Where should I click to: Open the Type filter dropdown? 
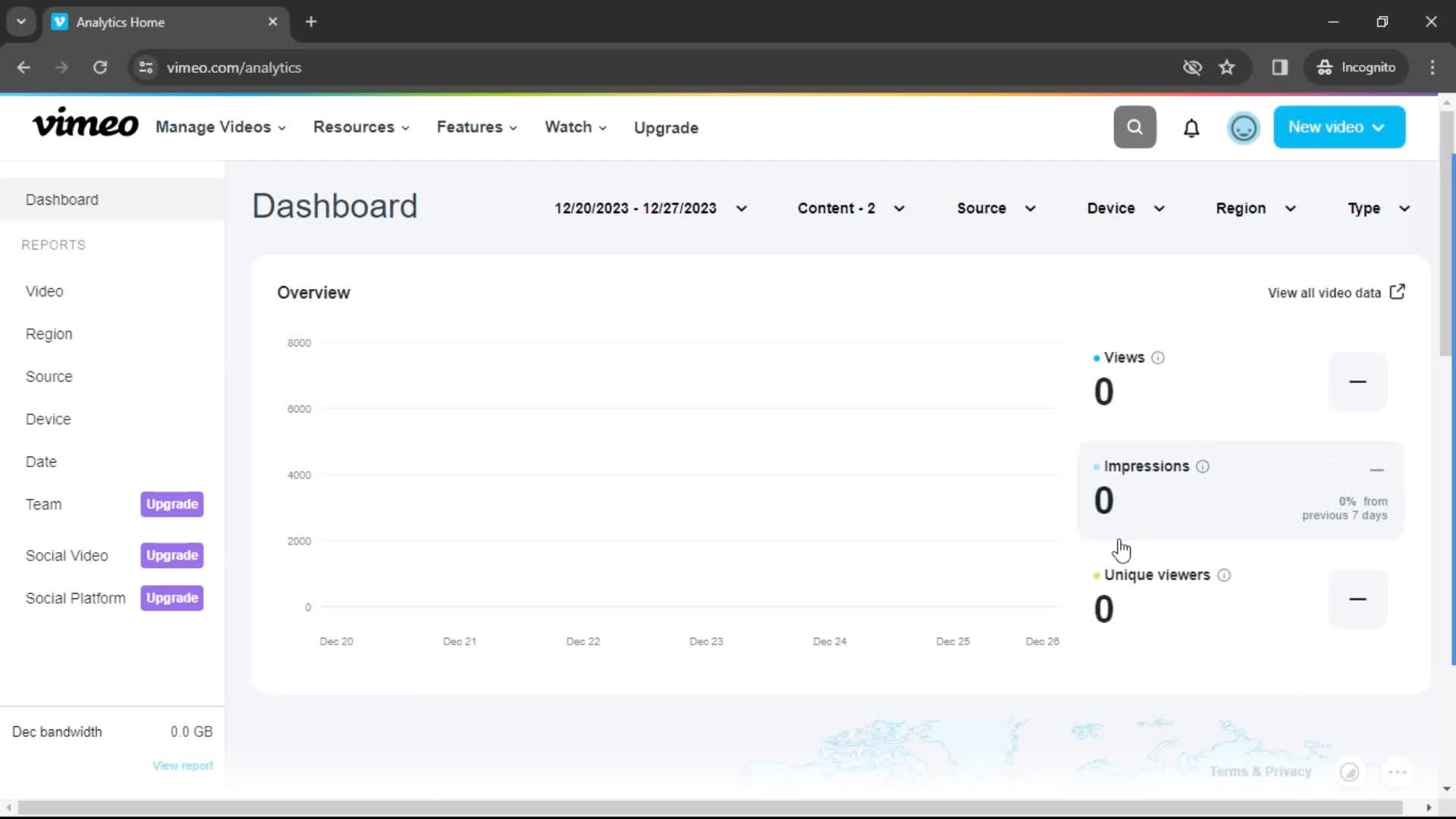(x=1378, y=207)
